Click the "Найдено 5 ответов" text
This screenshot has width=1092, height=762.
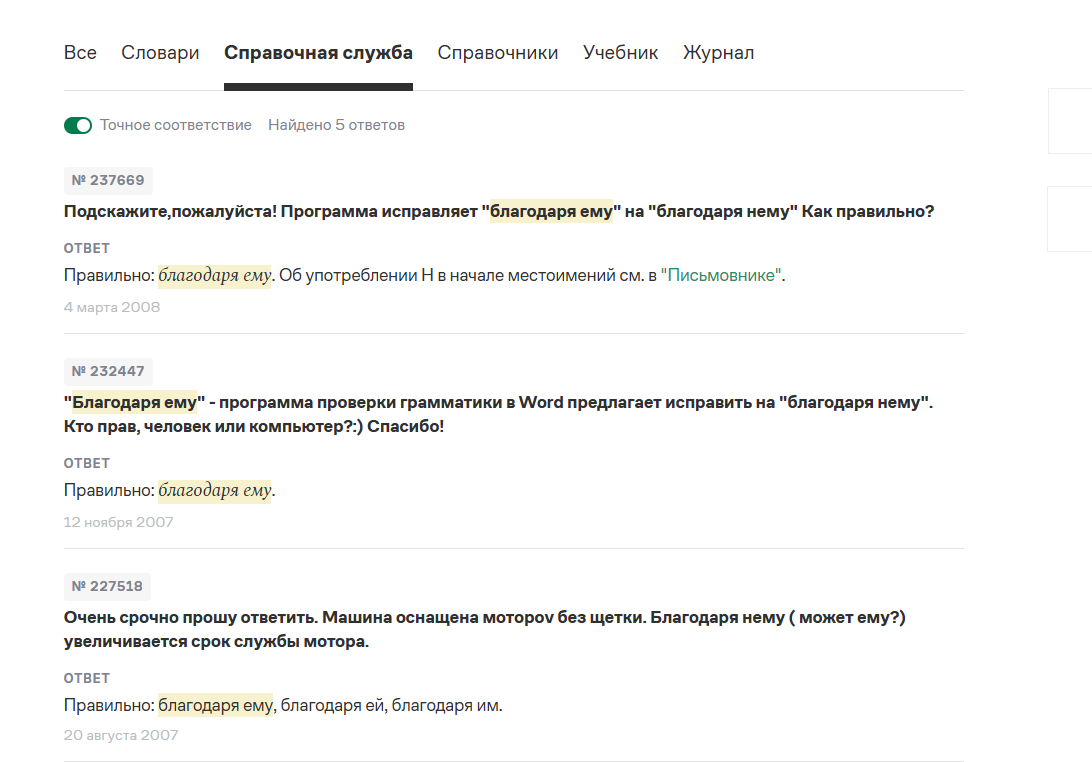tap(336, 125)
